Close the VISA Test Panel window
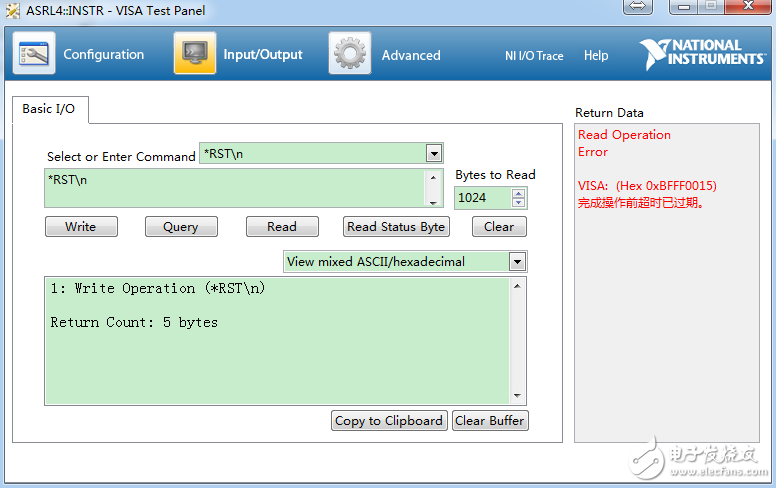Viewport: 776px width, 488px height. click(x=748, y=6)
